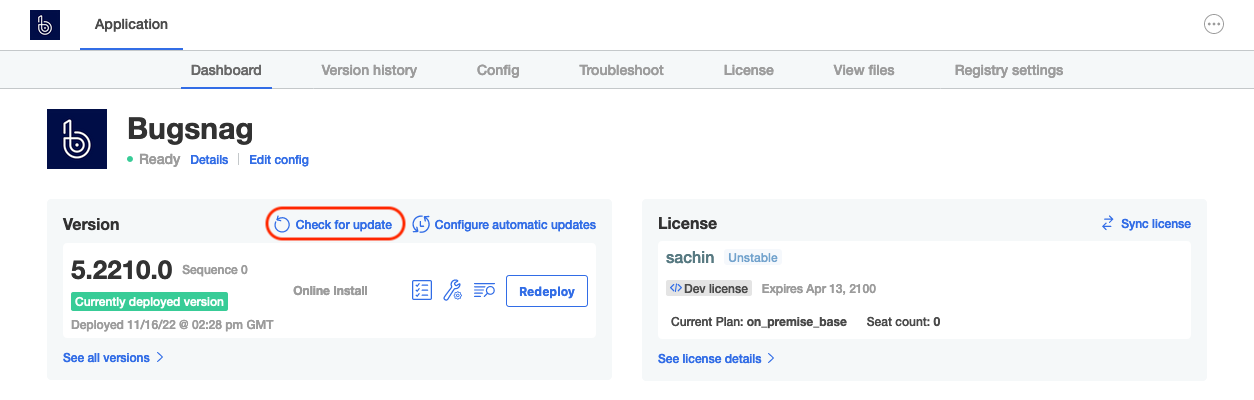Image resolution: width=1254 pixels, height=400 pixels.
Task: Open See license details link
Action: click(x=710, y=358)
